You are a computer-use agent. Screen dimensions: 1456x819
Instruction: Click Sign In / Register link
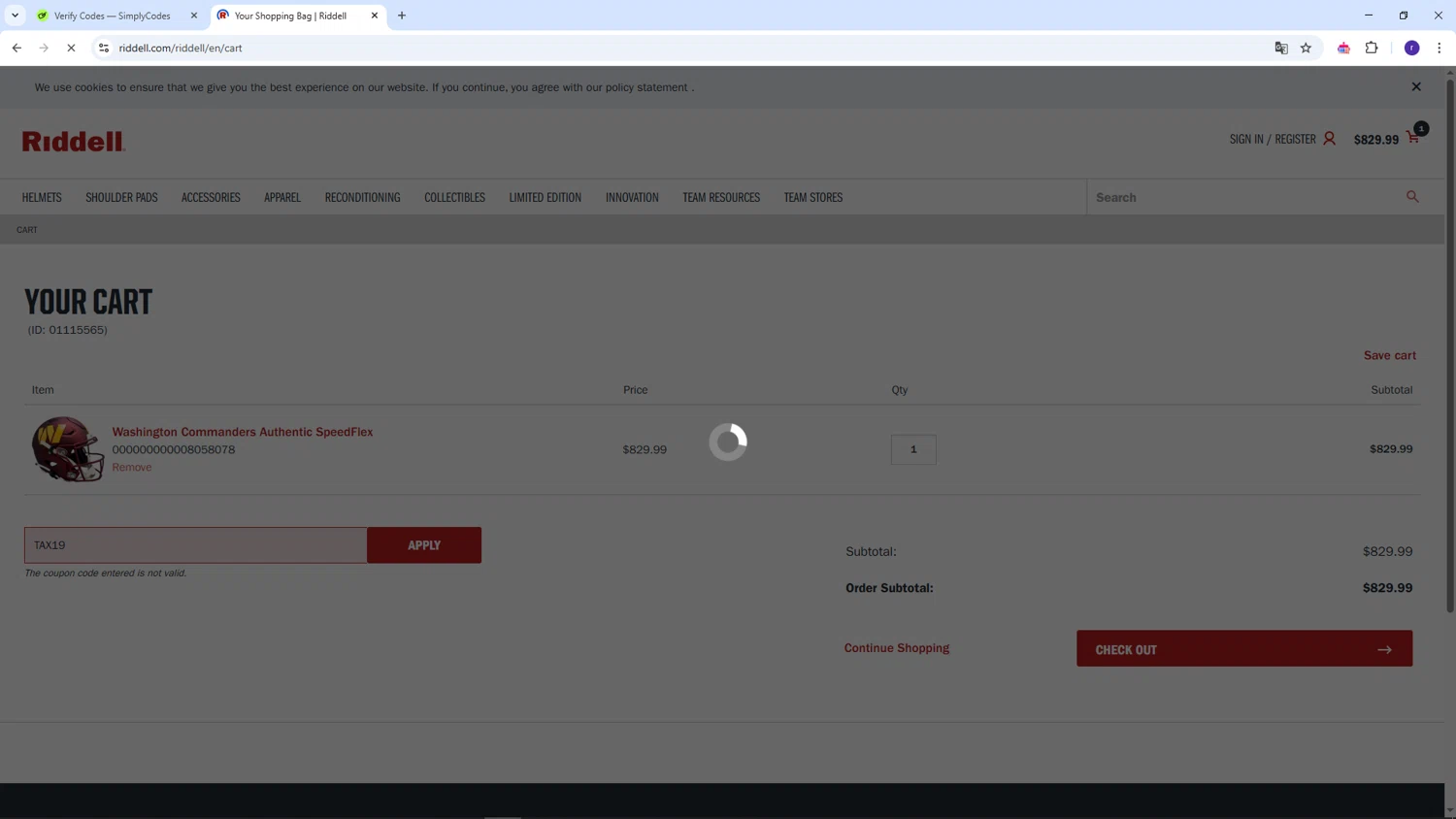[x=1273, y=139]
